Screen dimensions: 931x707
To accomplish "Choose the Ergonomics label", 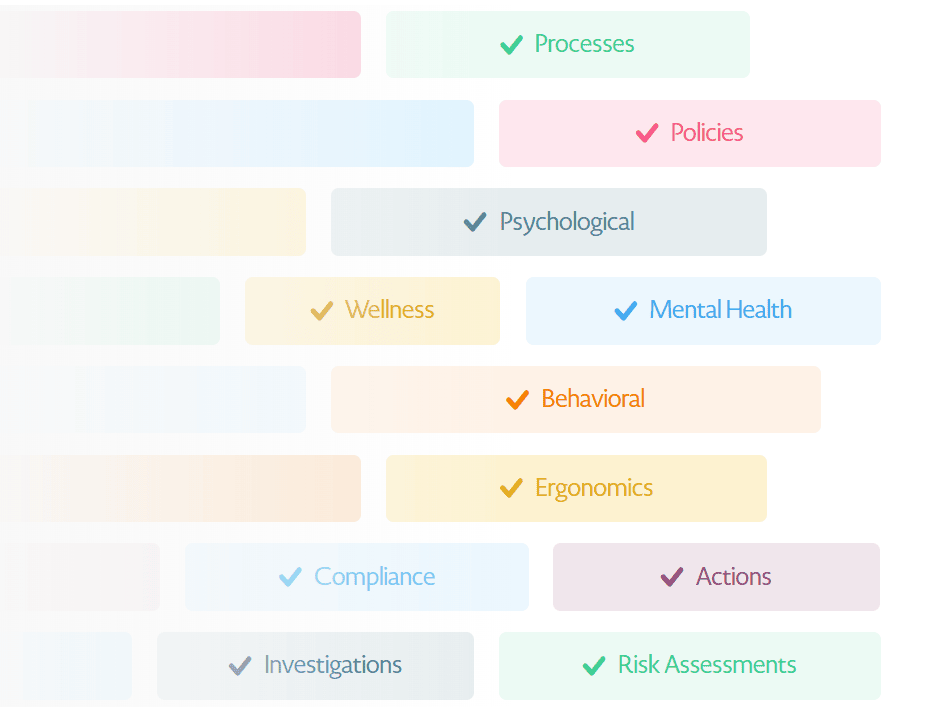I will [x=594, y=488].
